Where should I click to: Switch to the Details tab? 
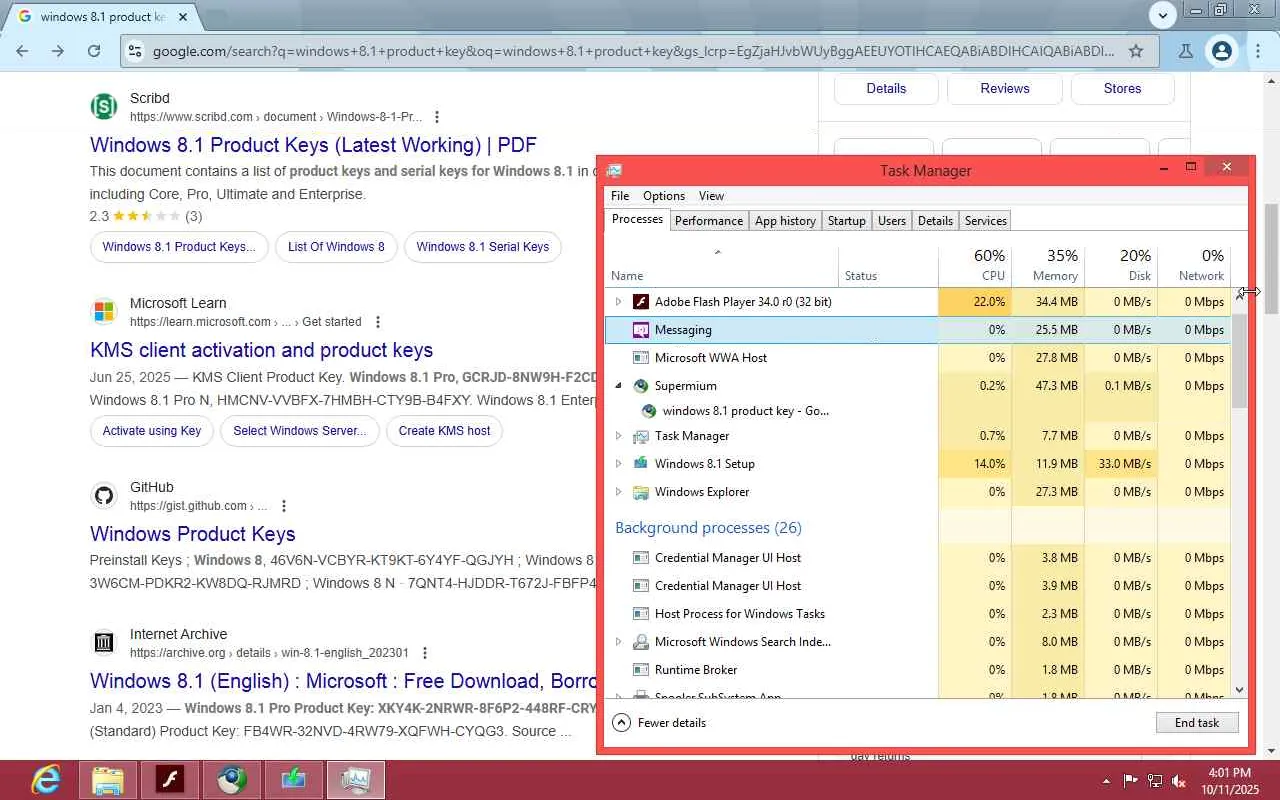pos(935,221)
